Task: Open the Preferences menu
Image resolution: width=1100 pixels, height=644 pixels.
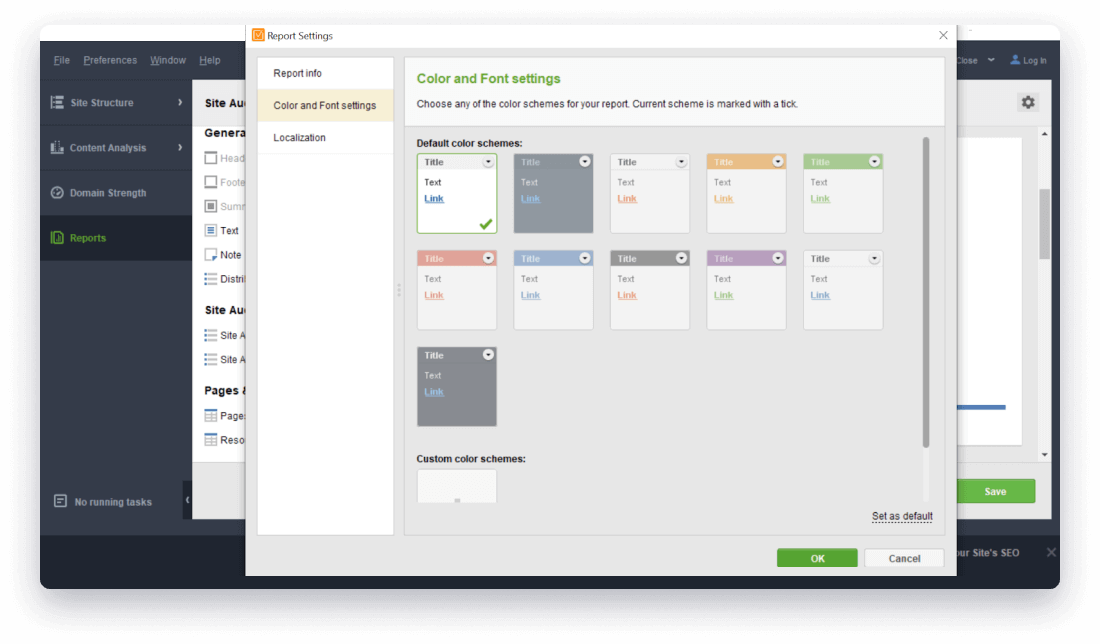Action: click(x=110, y=60)
